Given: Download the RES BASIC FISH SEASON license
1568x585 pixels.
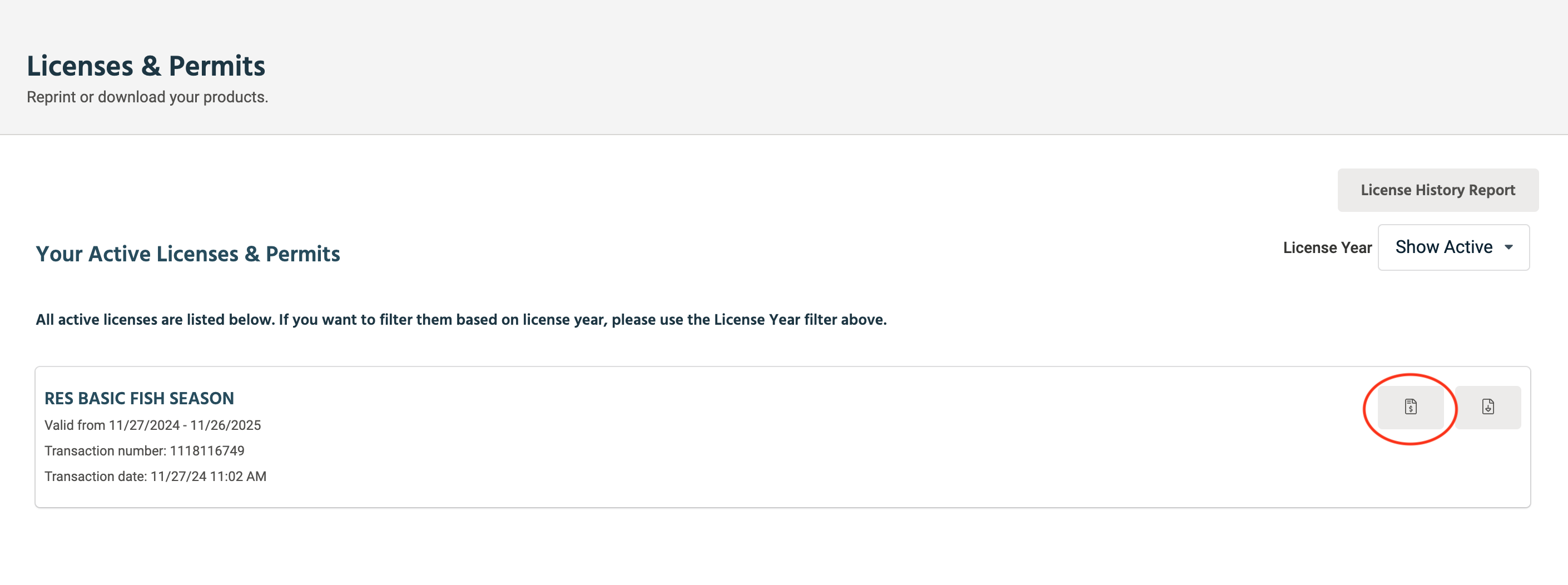Looking at the screenshot, I should (x=1487, y=406).
